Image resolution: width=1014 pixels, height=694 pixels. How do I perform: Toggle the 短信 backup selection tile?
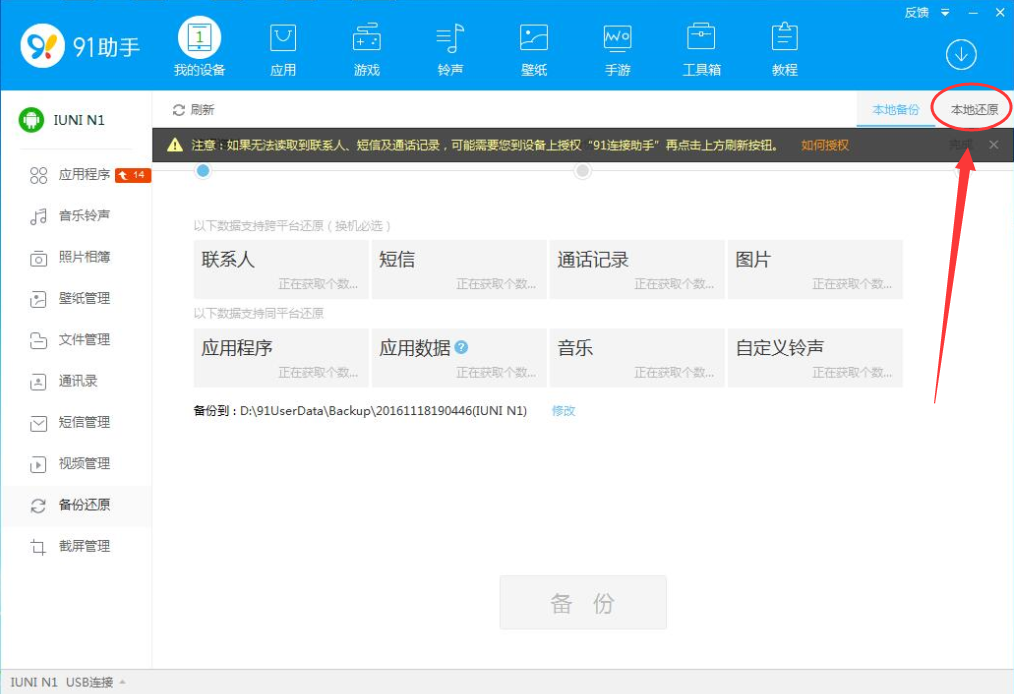[458, 268]
